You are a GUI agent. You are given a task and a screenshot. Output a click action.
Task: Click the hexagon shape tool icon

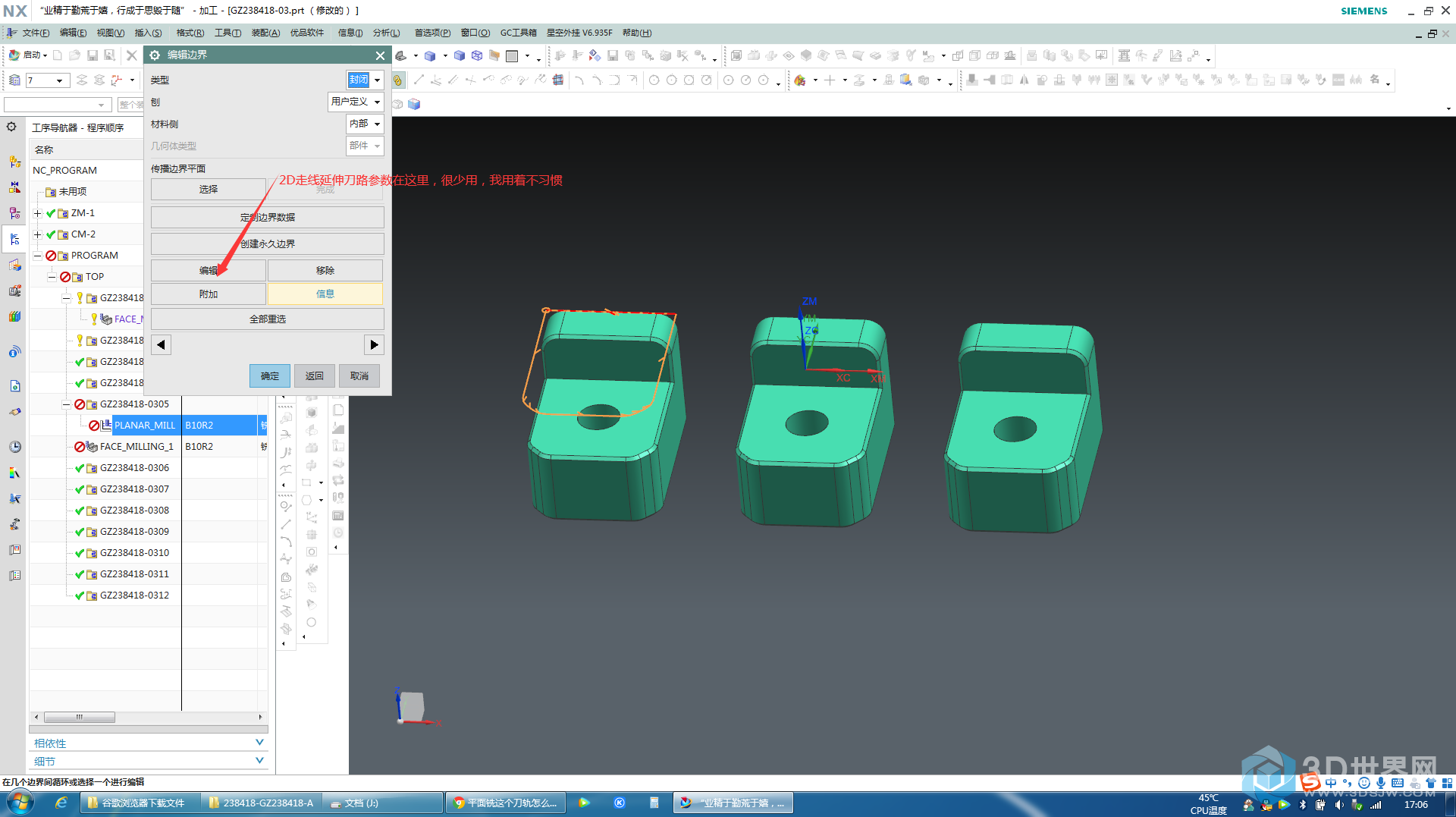tap(307, 500)
